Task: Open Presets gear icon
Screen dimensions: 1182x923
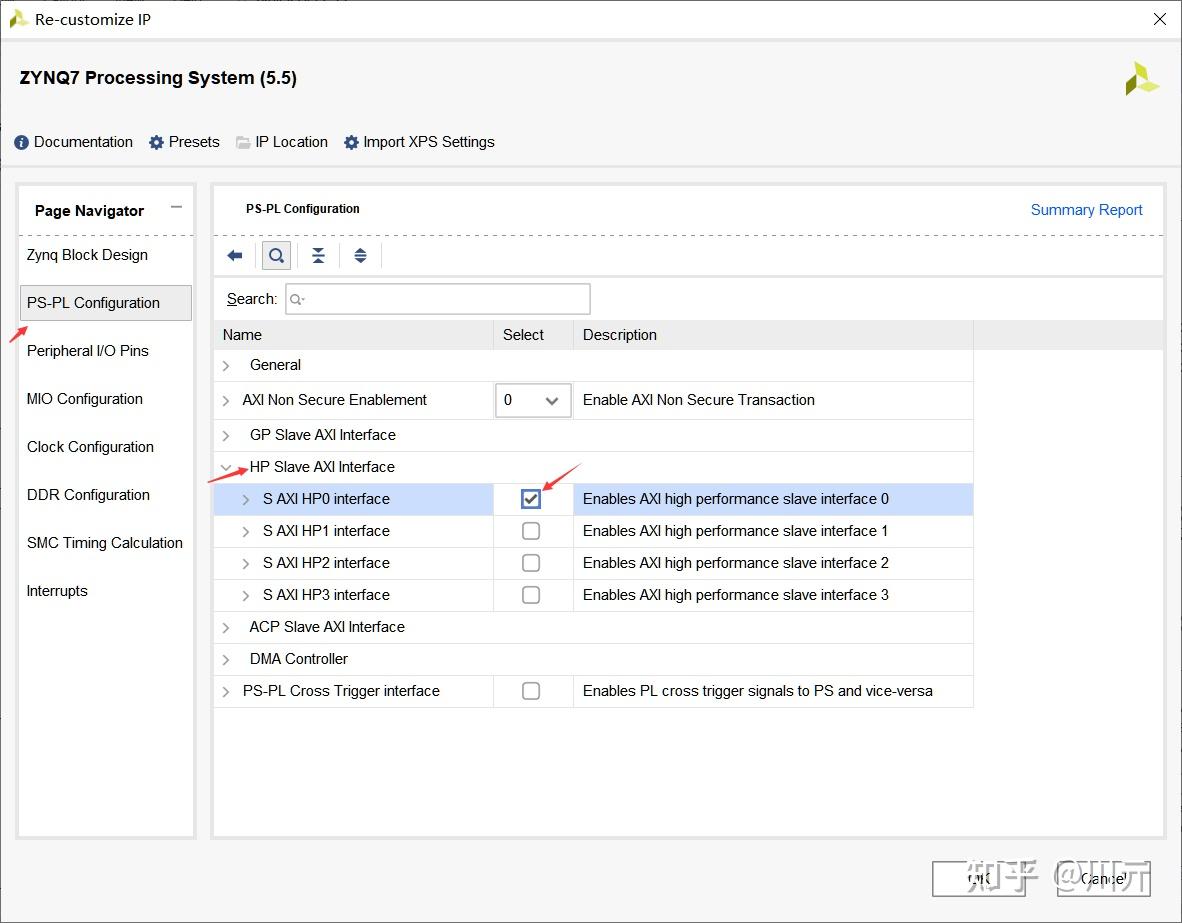Action: 156,143
